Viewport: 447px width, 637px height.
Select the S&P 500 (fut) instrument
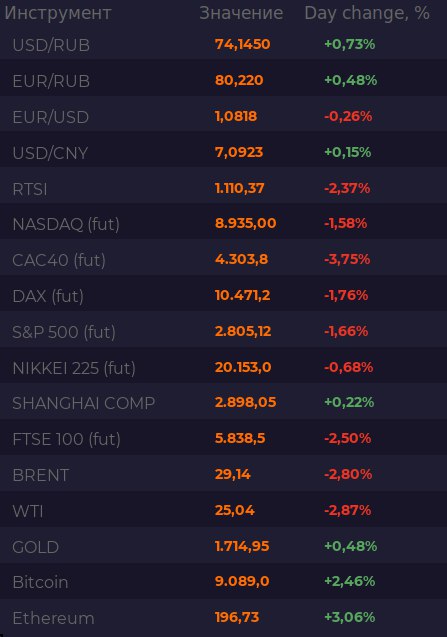click(x=64, y=332)
